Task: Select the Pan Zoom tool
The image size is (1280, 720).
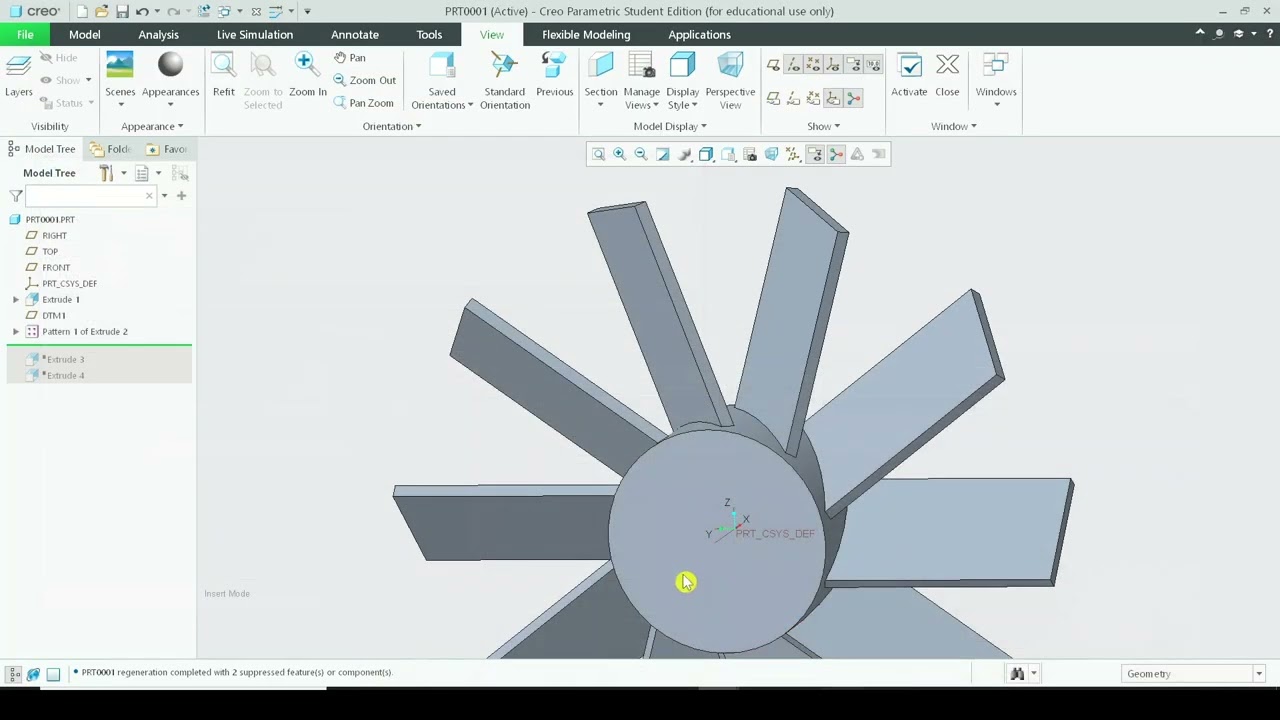Action: pyautogui.click(x=364, y=103)
